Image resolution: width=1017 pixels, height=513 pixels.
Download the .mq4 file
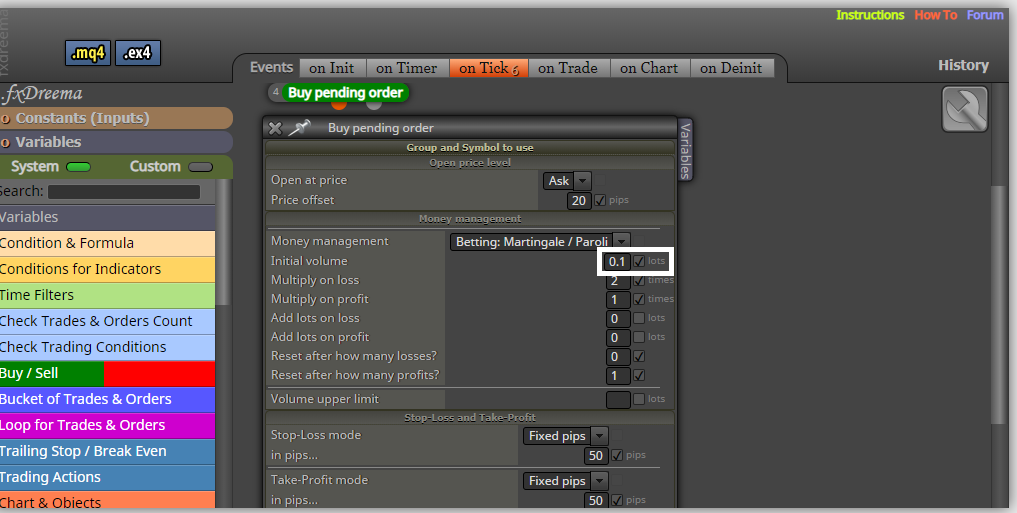(x=88, y=53)
